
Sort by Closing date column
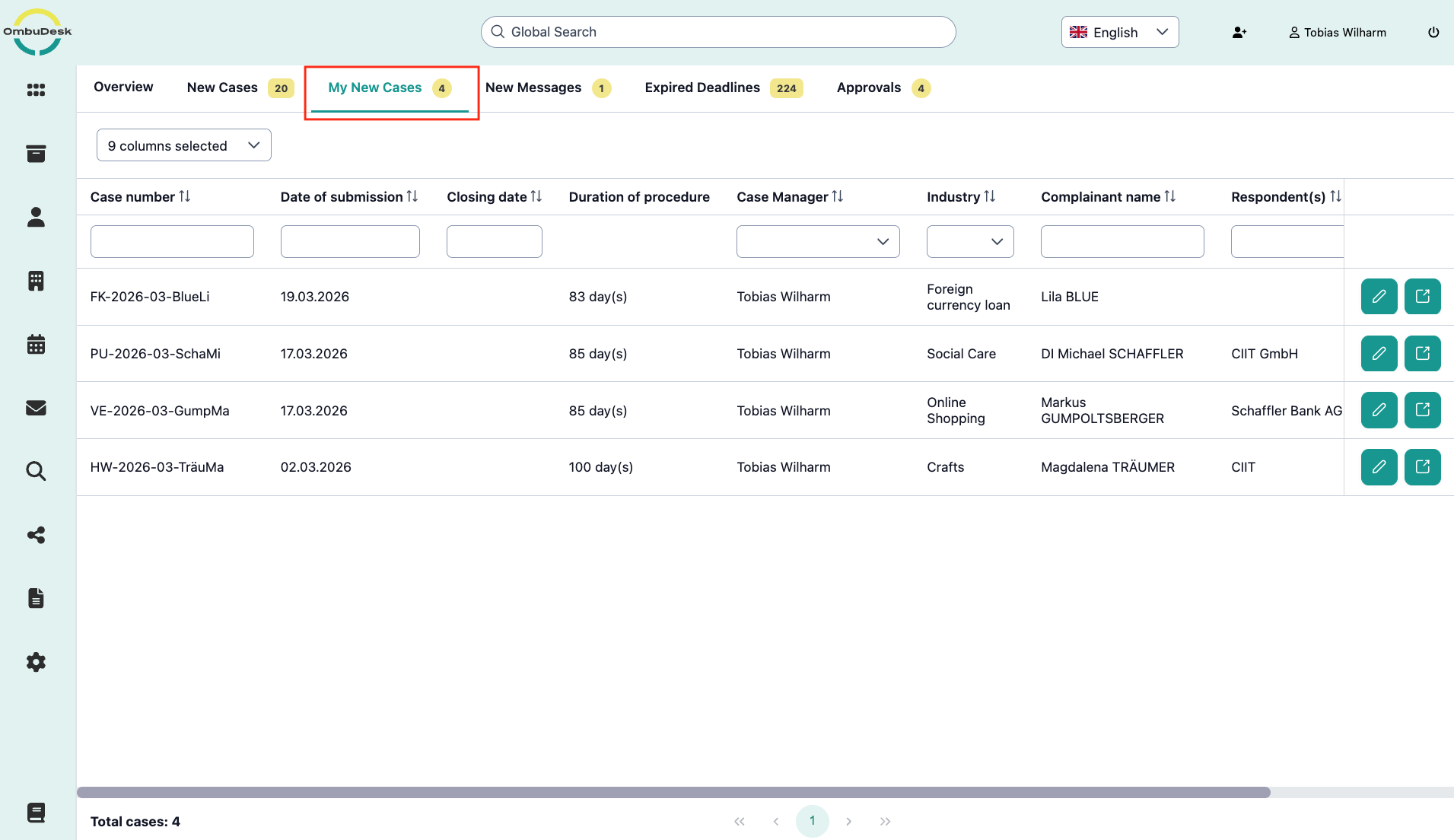(x=536, y=196)
